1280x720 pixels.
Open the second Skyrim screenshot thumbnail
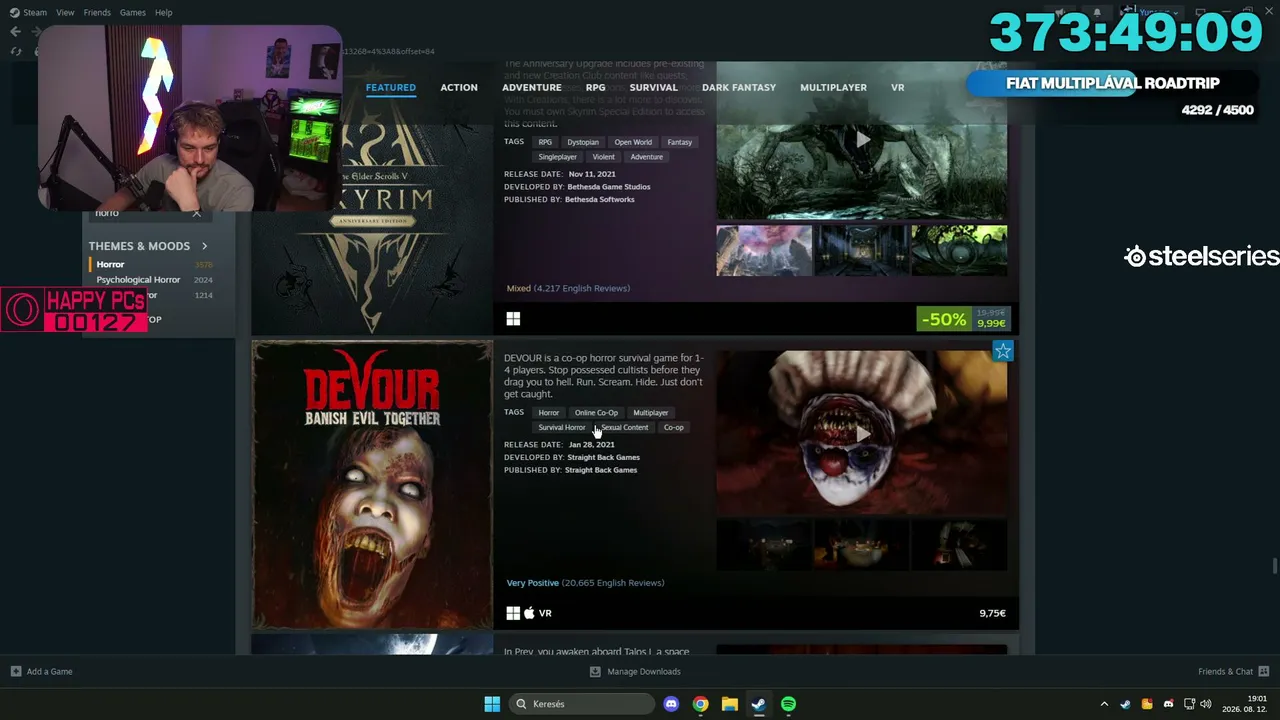[861, 250]
